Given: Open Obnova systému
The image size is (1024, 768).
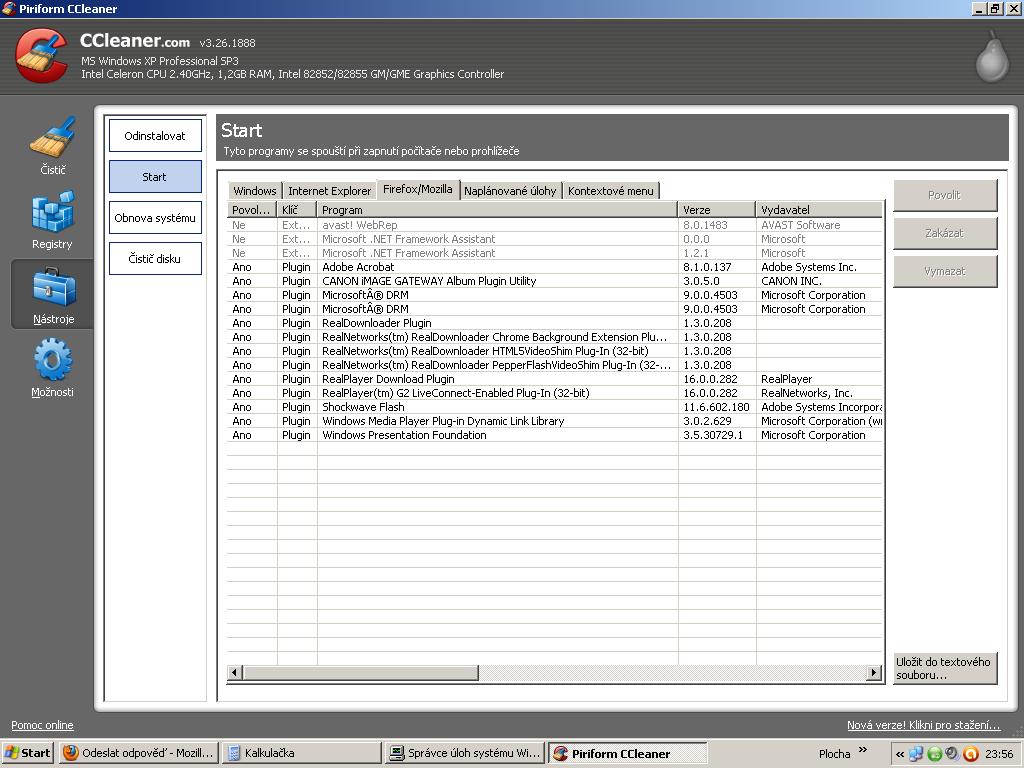Looking at the screenshot, I should 155,218.
